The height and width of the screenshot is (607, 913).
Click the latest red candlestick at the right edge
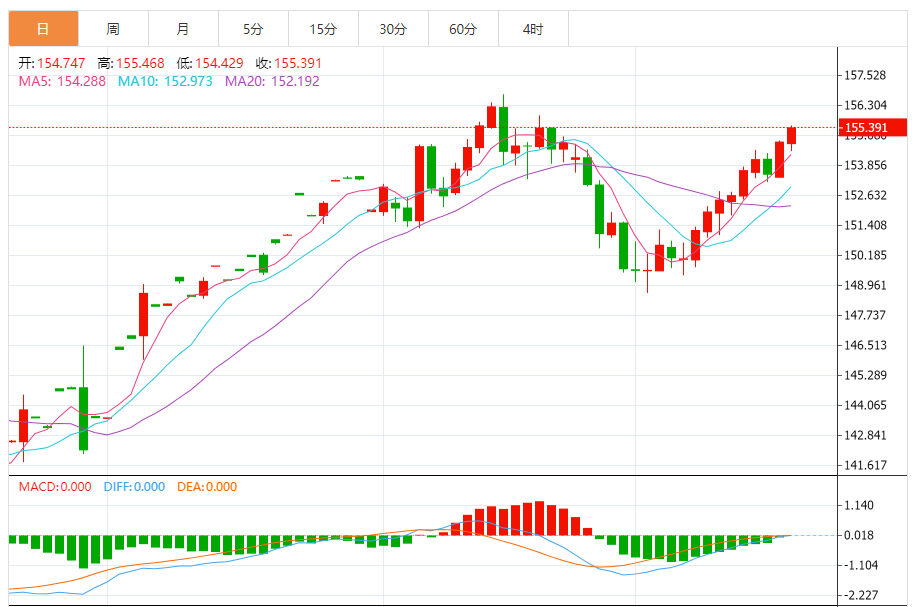coord(791,136)
